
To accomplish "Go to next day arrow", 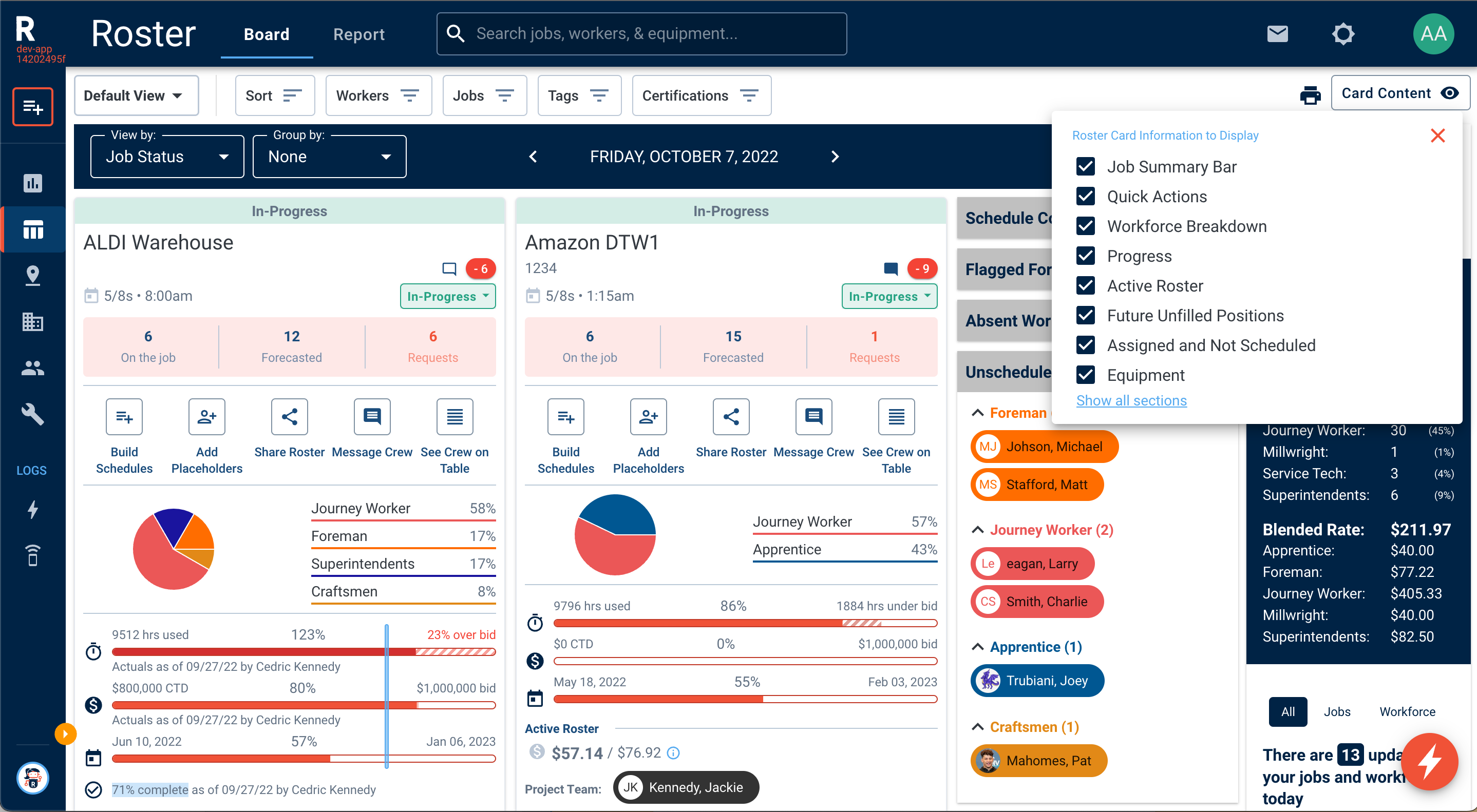I will click(x=835, y=157).
